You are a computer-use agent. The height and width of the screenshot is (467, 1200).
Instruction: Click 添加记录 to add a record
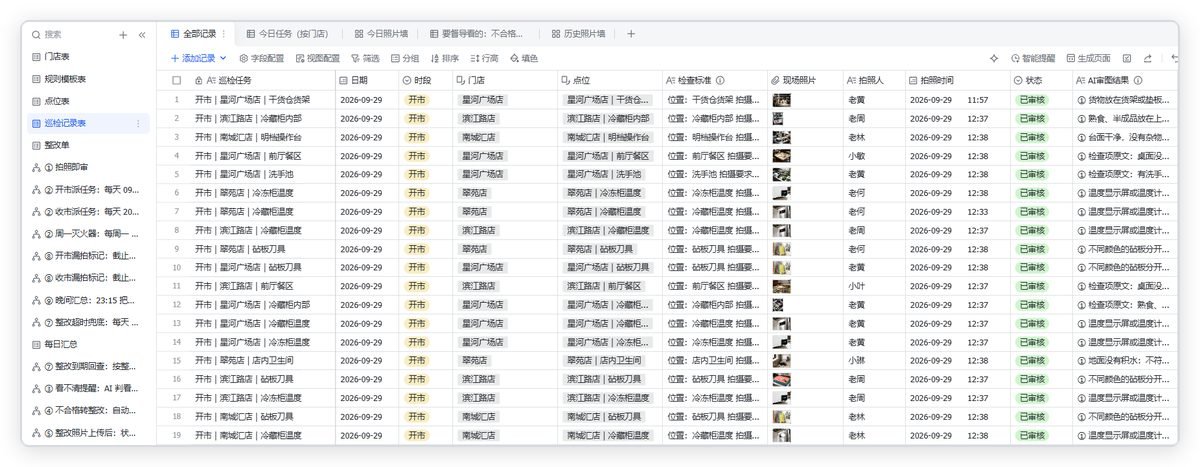192,58
